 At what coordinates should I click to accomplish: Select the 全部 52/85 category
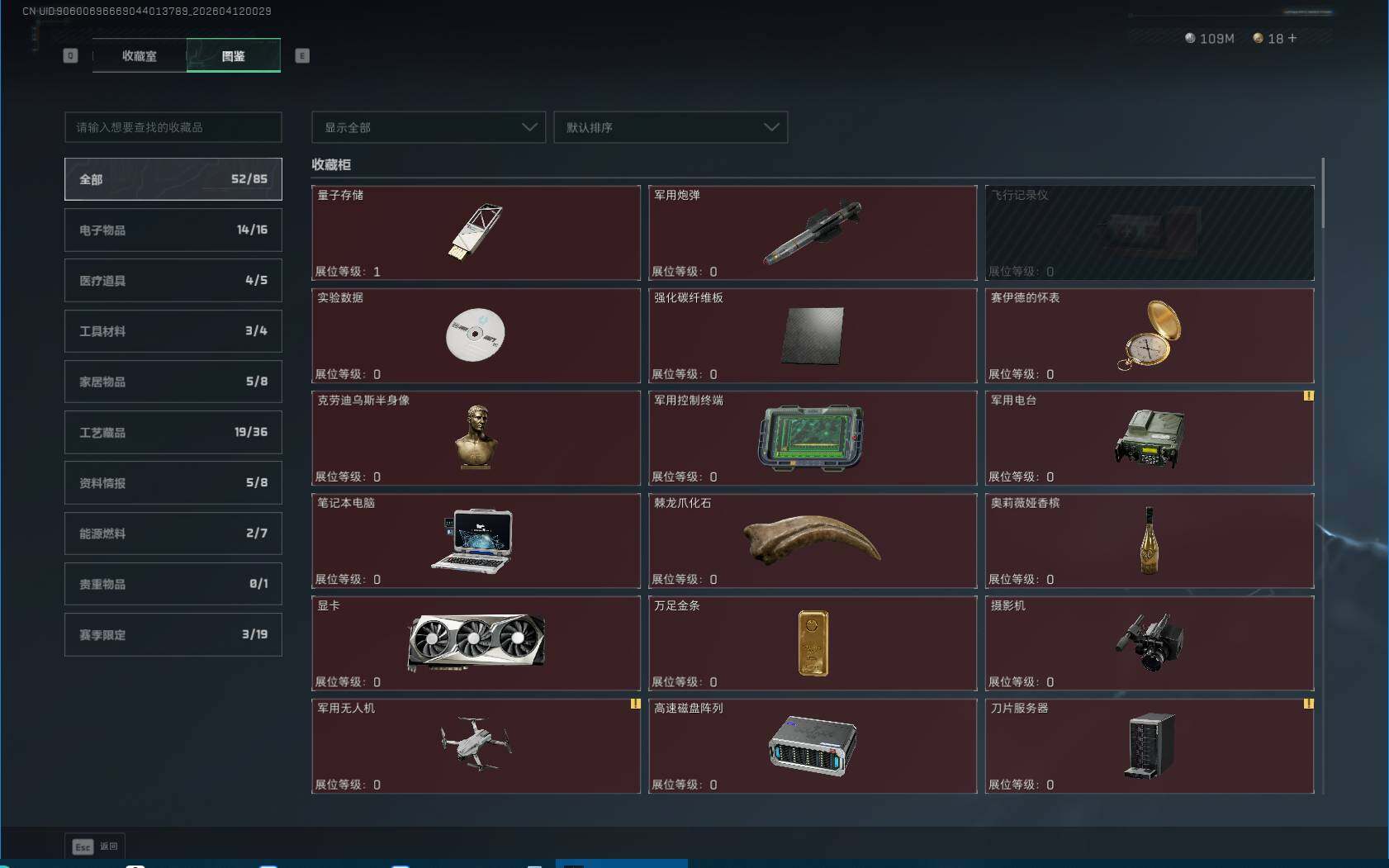[x=173, y=179]
